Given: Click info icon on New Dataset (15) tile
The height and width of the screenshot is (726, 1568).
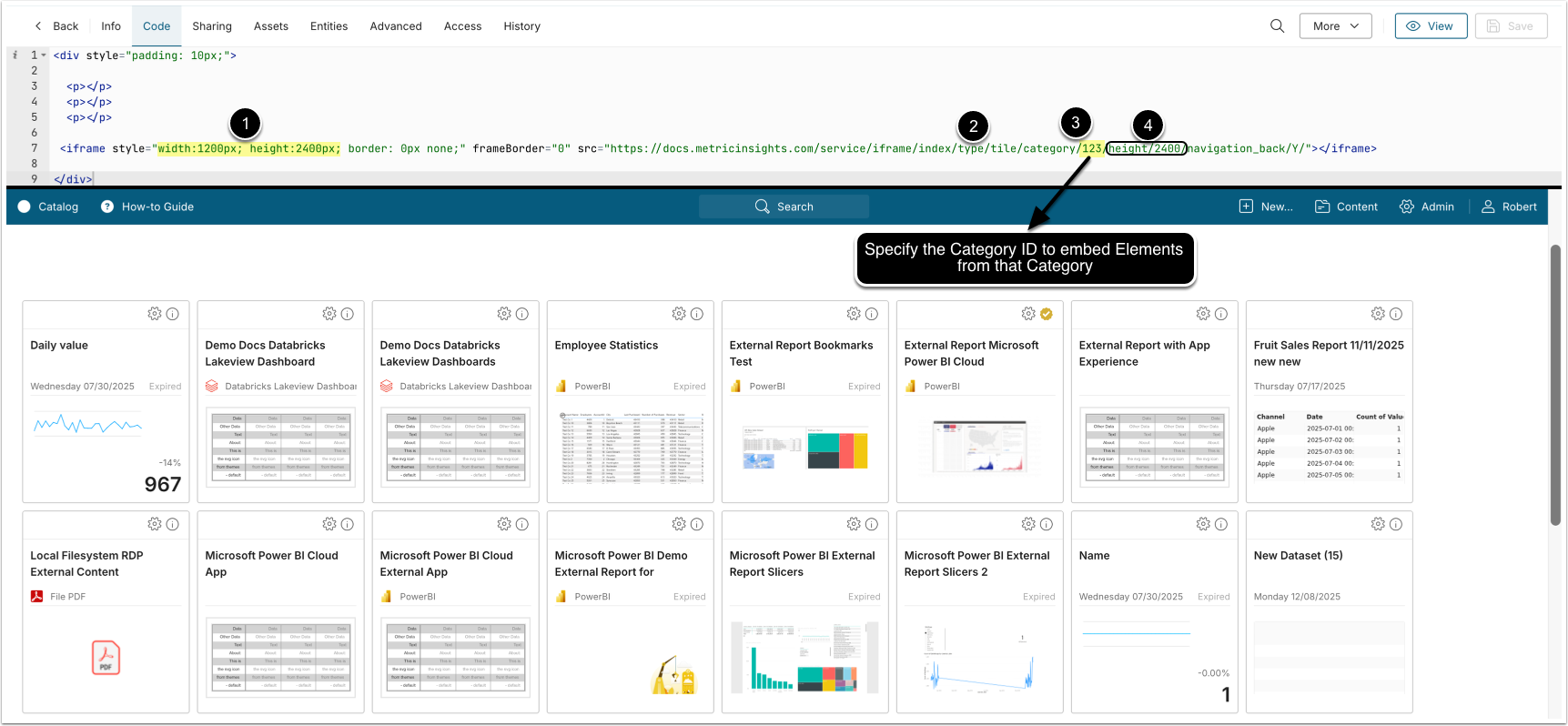Looking at the screenshot, I should coord(1396,524).
